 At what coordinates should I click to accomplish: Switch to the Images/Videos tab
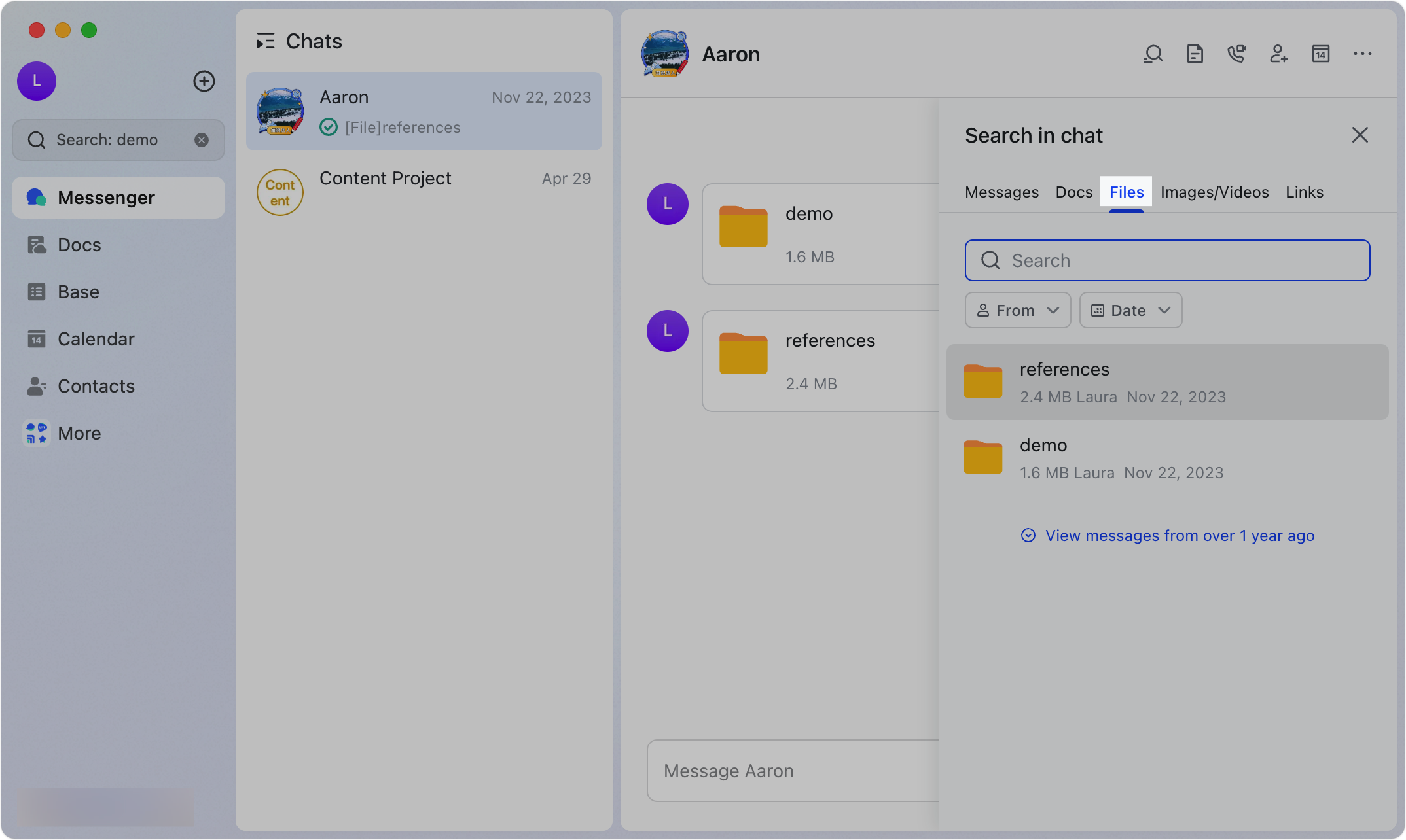pyautogui.click(x=1214, y=192)
